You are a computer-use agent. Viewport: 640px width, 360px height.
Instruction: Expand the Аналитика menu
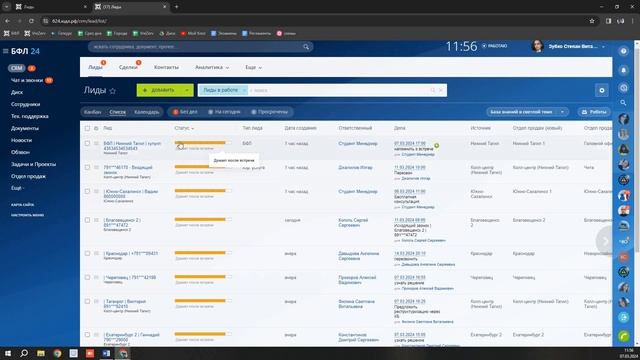tap(212, 67)
